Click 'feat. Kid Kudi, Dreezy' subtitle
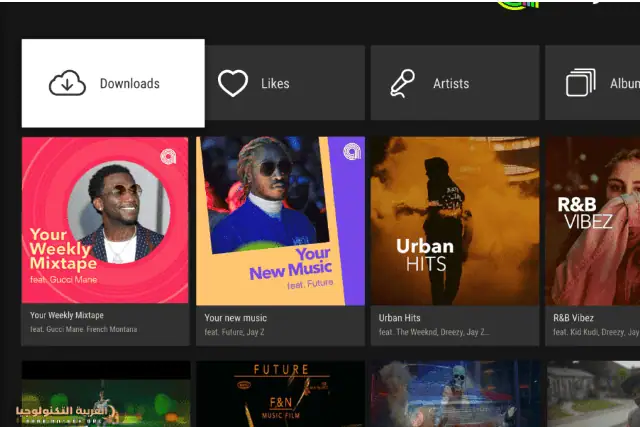This screenshot has width=640, height=427. [596, 332]
